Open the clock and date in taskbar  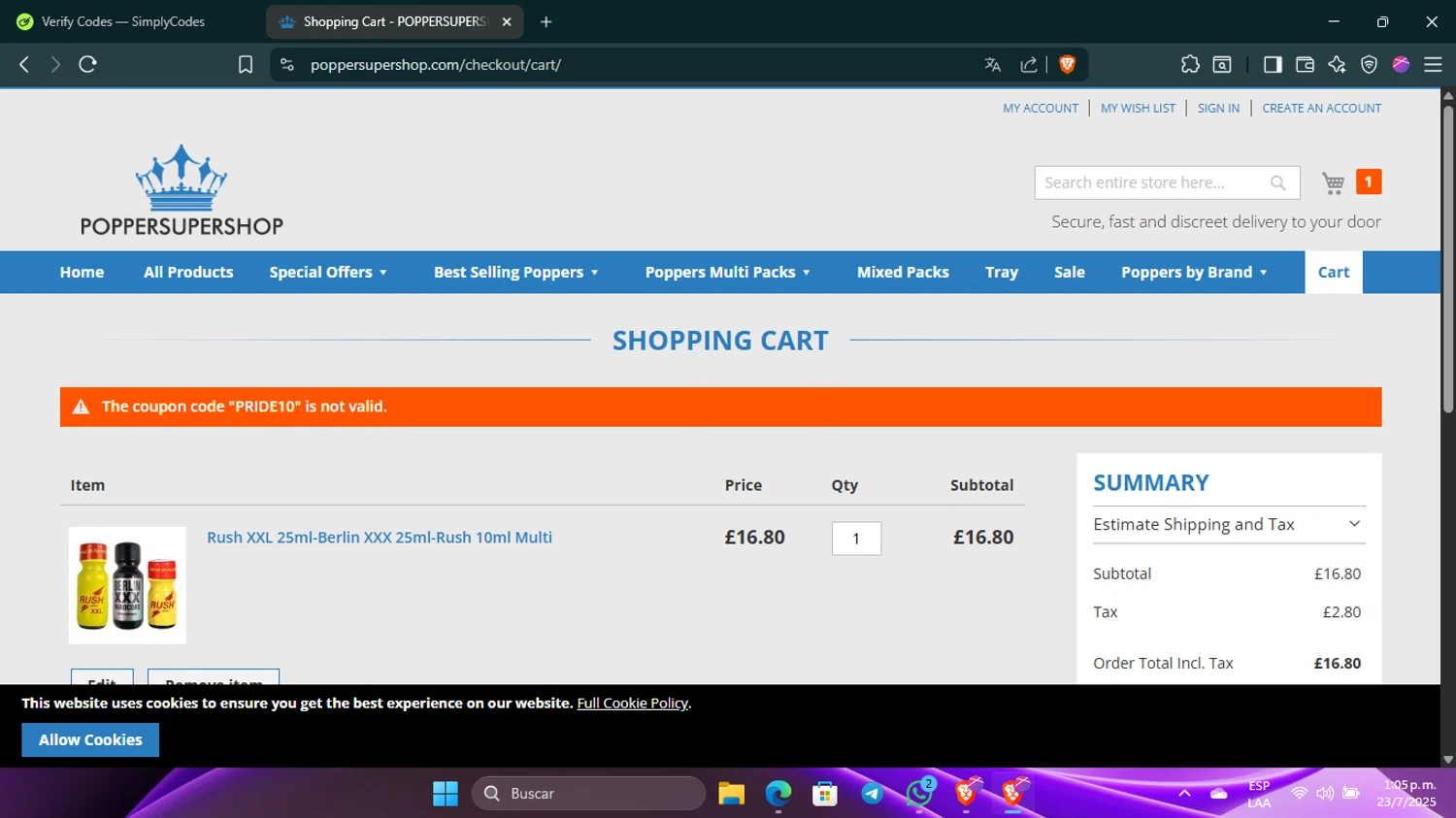[x=1406, y=793]
